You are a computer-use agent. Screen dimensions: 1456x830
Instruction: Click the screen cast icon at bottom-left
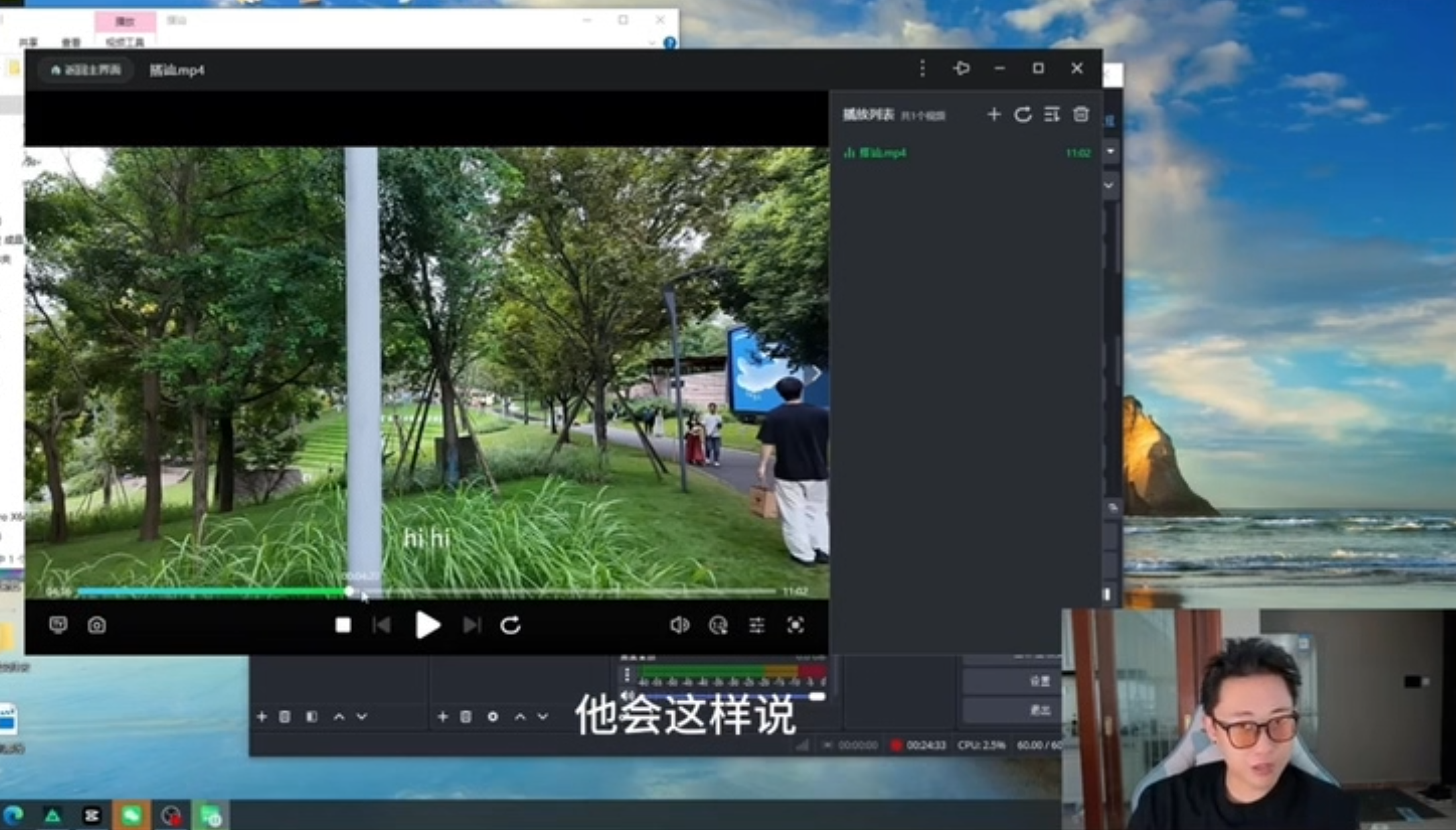[58, 625]
